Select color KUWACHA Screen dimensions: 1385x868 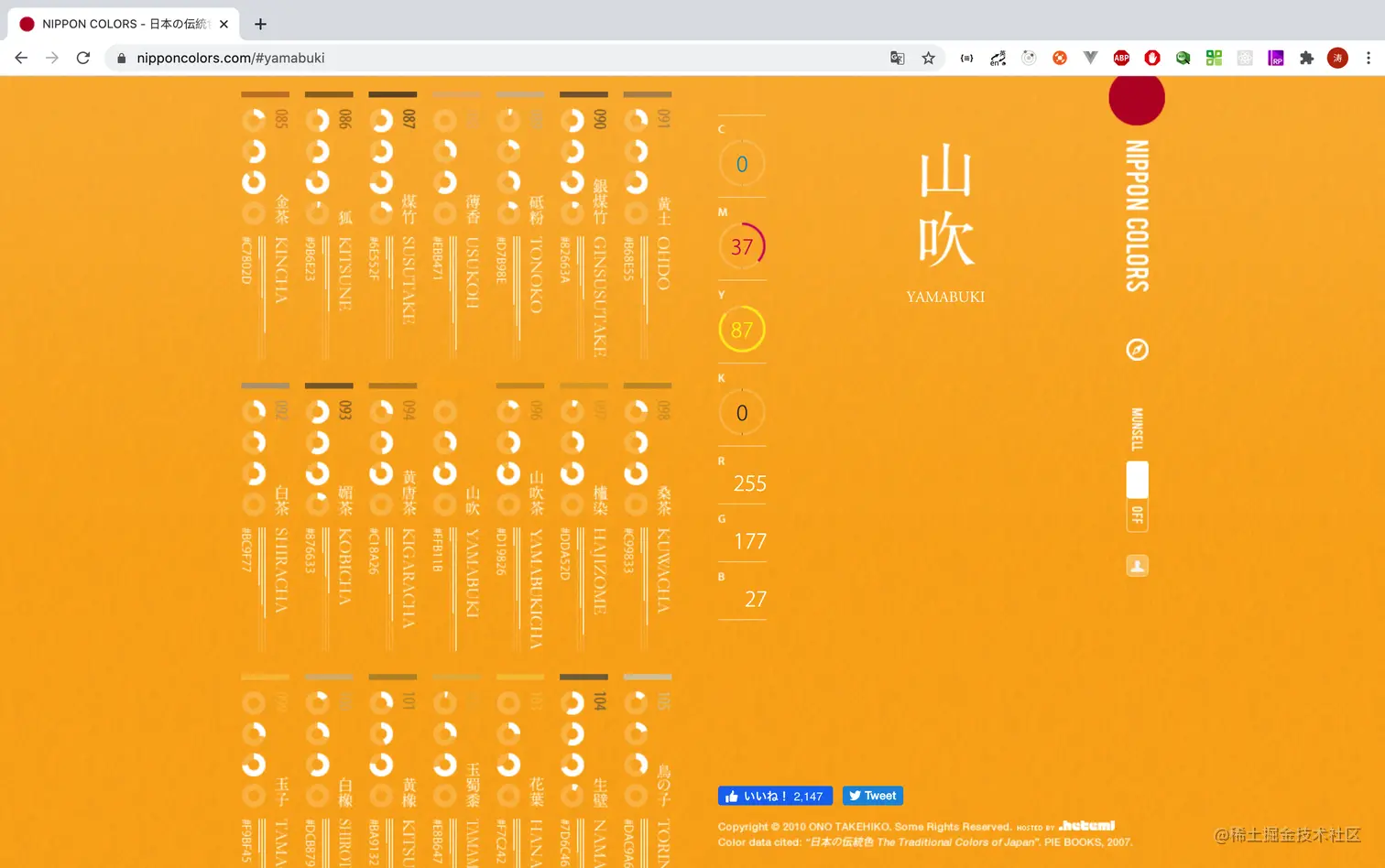coord(648,517)
